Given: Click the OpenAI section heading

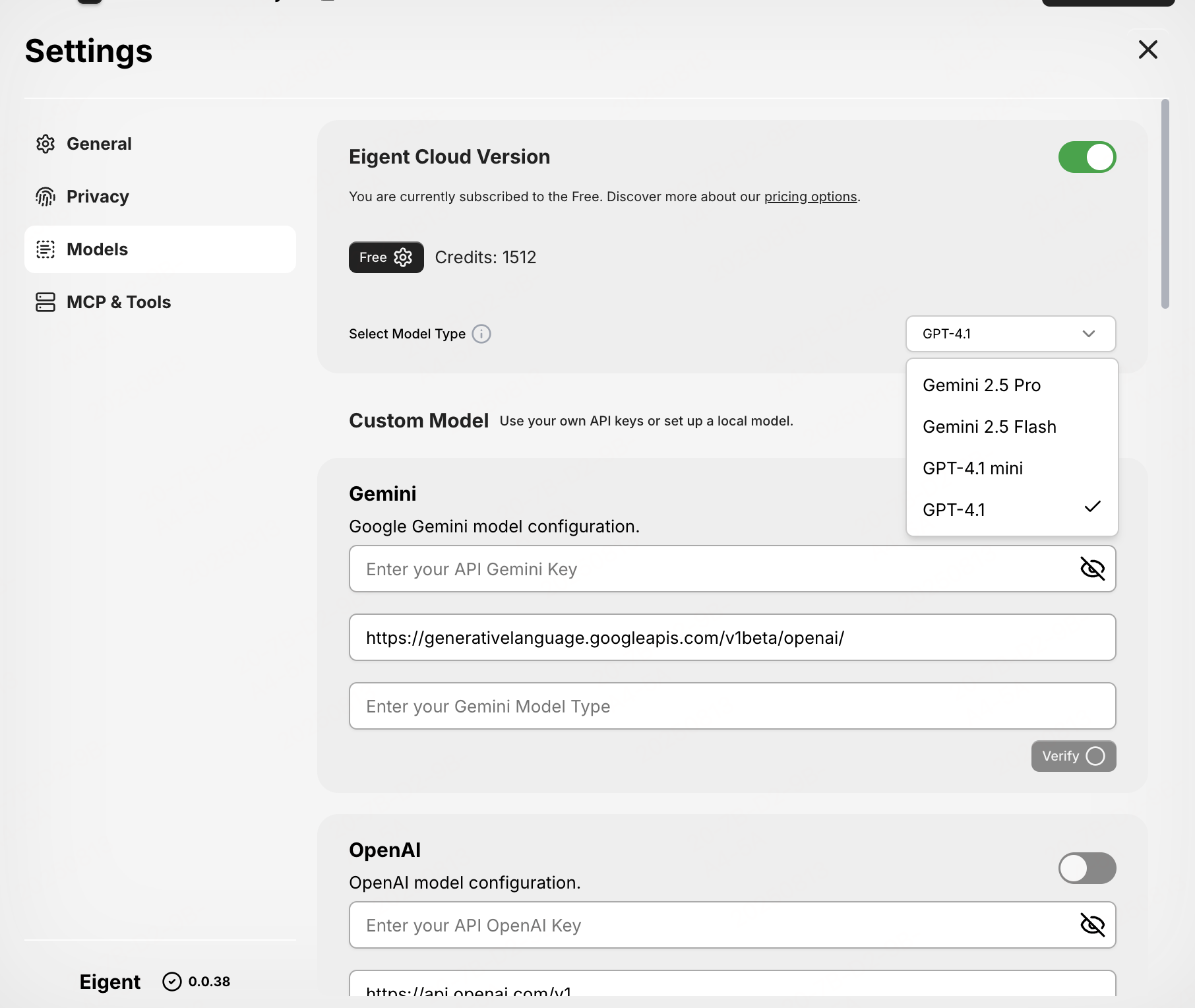Looking at the screenshot, I should click(x=384, y=850).
